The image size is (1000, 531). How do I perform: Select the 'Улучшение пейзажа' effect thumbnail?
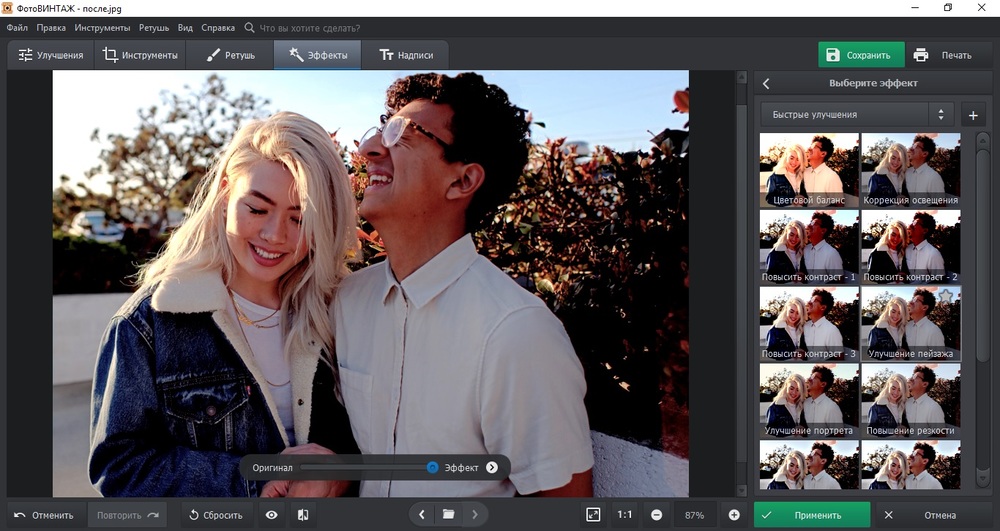click(911, 324)
